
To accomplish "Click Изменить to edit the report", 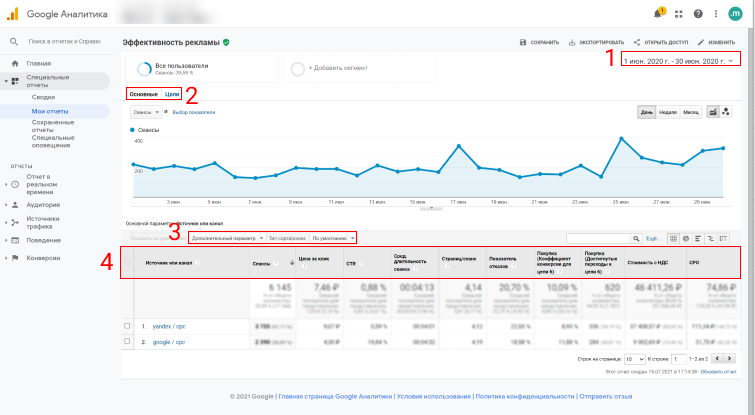I will point(716,43).
